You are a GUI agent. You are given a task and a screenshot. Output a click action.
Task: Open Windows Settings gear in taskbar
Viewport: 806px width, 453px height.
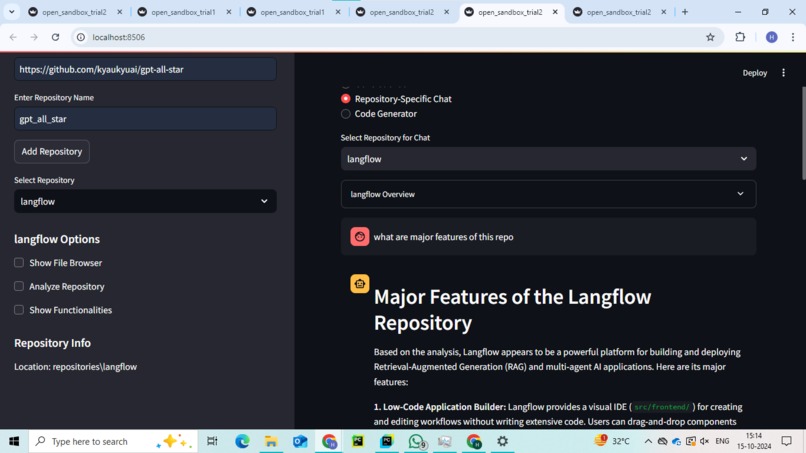pyautogui.click(x=502, y=441)
